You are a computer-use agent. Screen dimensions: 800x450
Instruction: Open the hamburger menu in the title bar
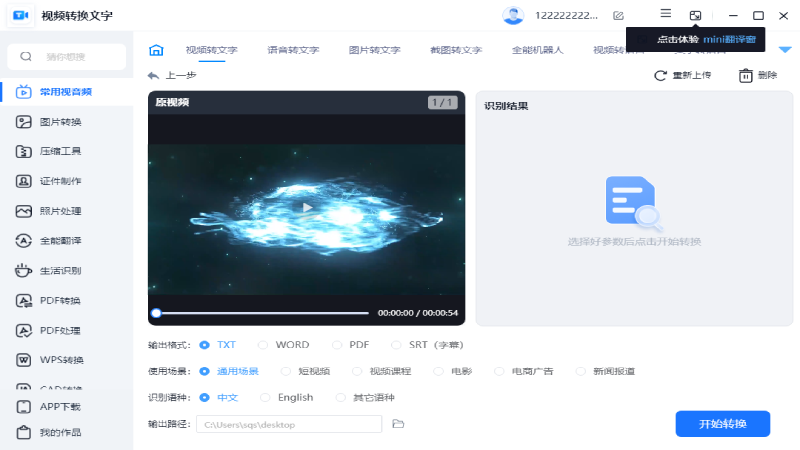(665, 14)
